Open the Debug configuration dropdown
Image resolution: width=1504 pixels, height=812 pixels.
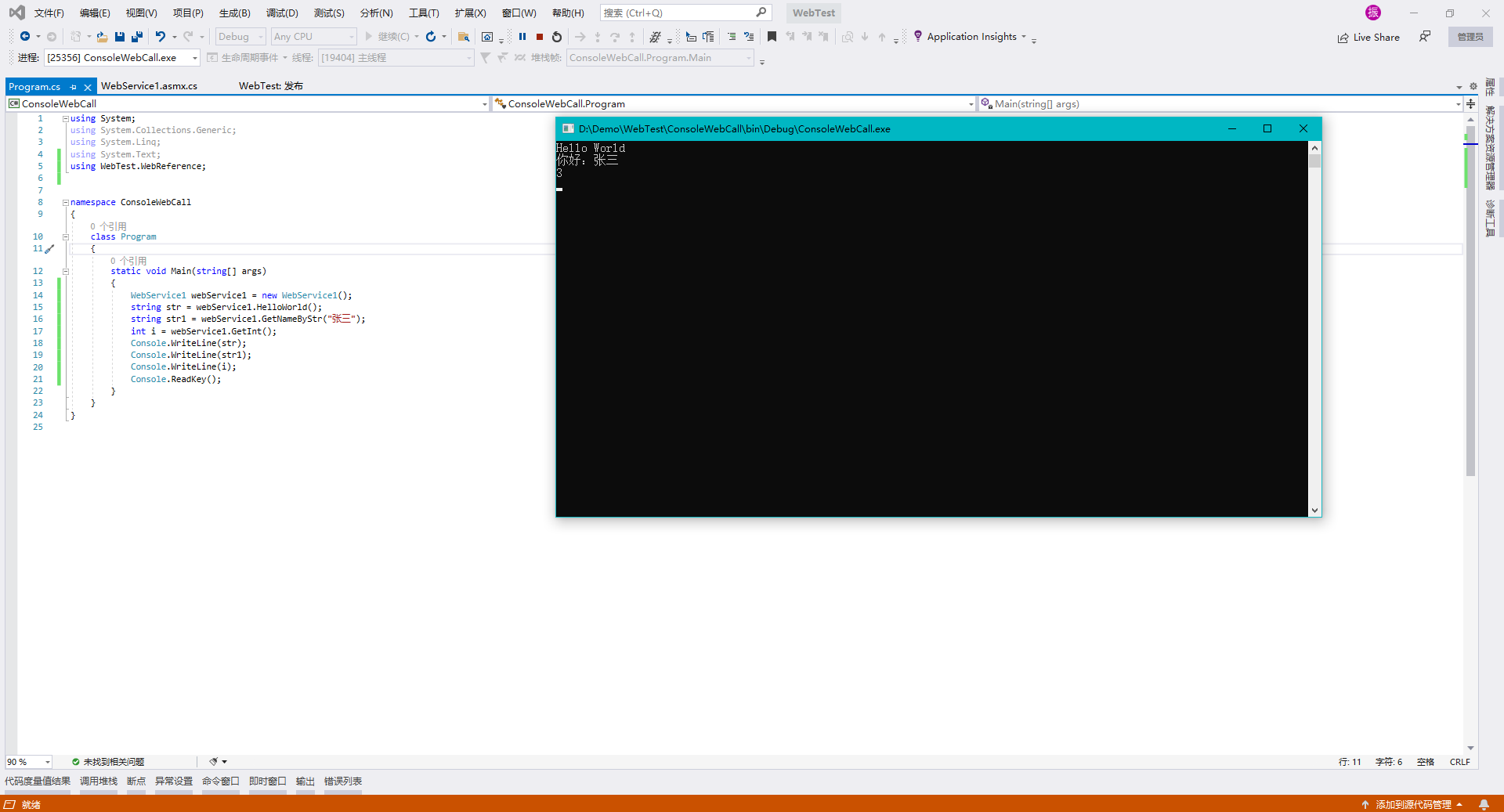pyautogui.click(x=239, y=36)
